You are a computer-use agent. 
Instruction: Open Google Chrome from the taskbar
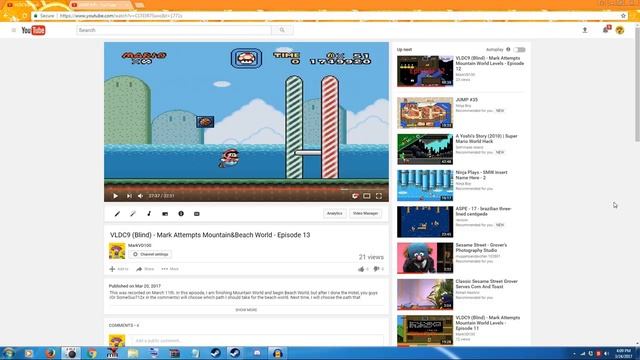coord(92,353)
